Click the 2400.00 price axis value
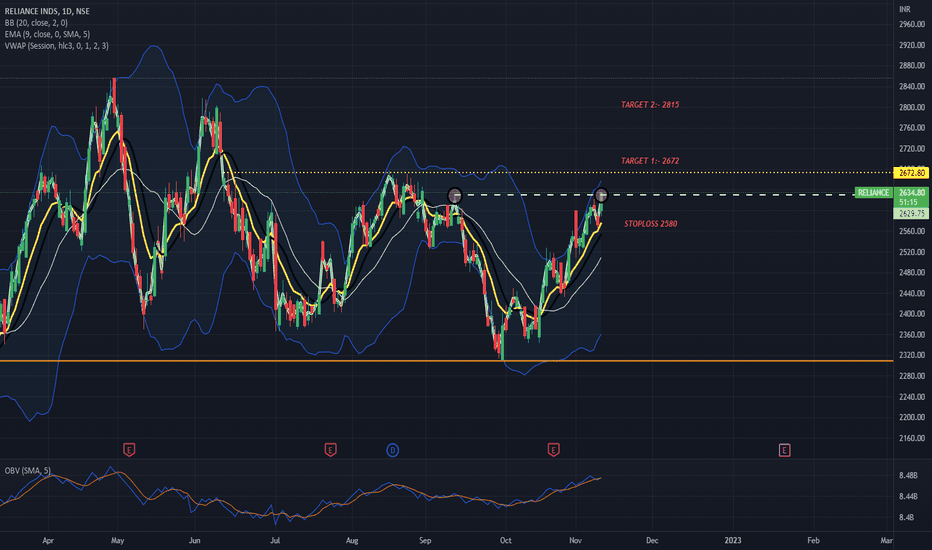Image resolution: width=932 pixels, height=550 pixels. pos(912,314)
